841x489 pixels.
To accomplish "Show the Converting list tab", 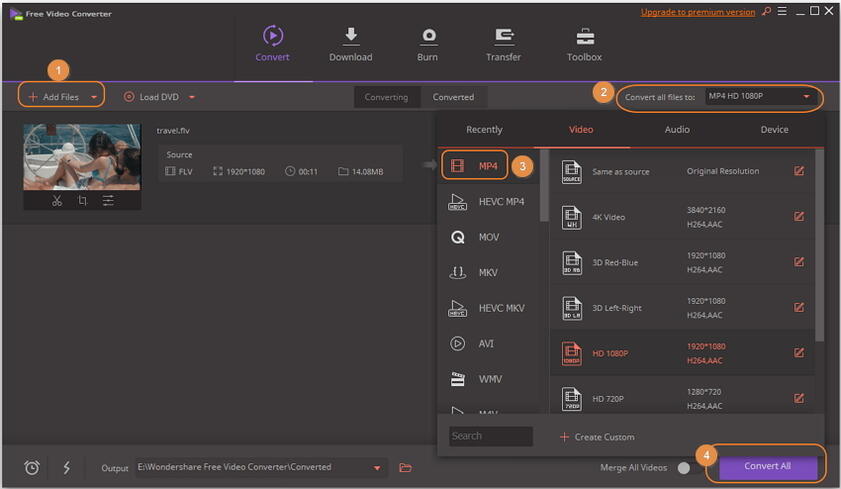I will 387,97.
